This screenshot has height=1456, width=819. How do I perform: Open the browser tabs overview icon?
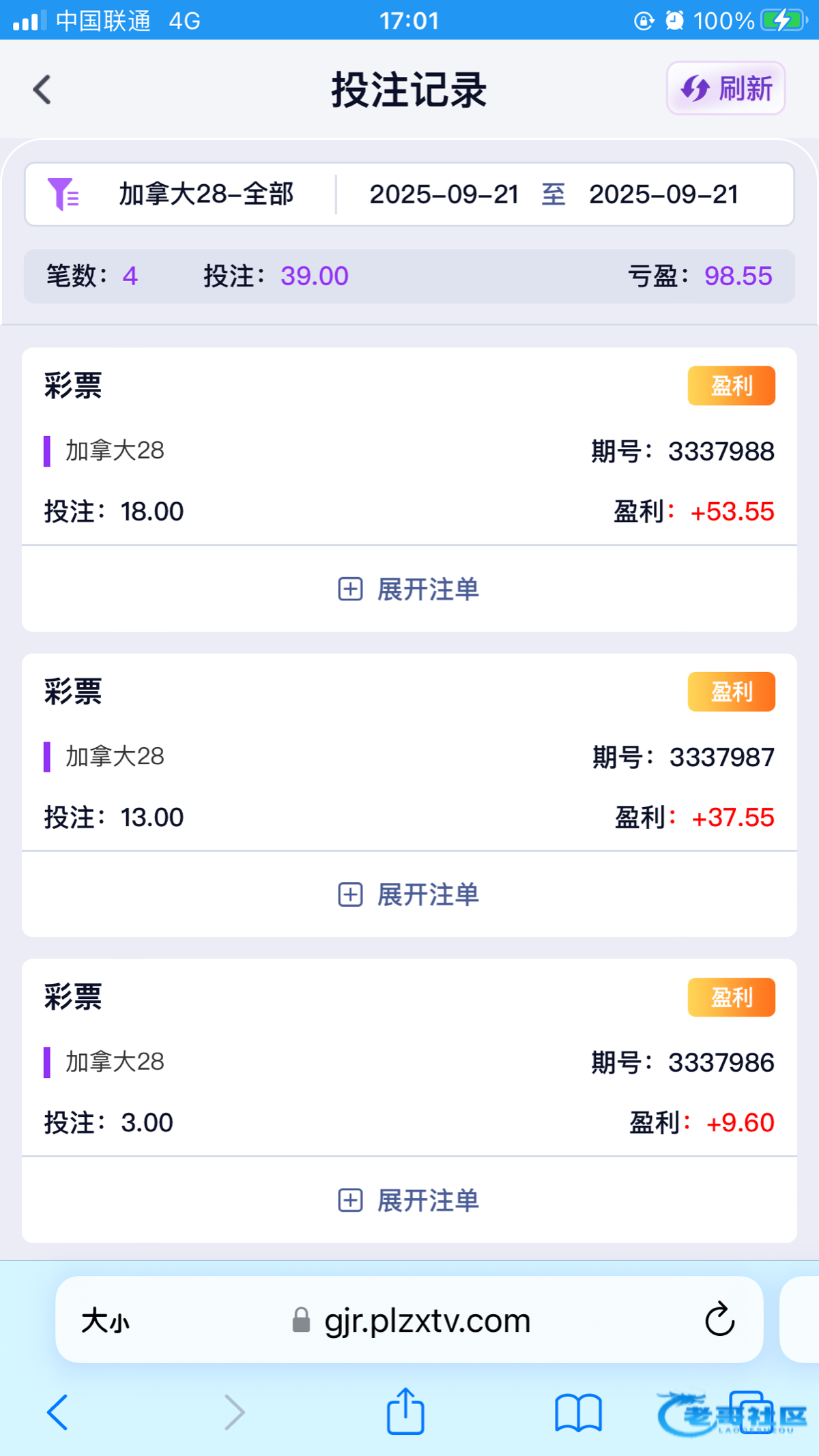pos(751,1412)
